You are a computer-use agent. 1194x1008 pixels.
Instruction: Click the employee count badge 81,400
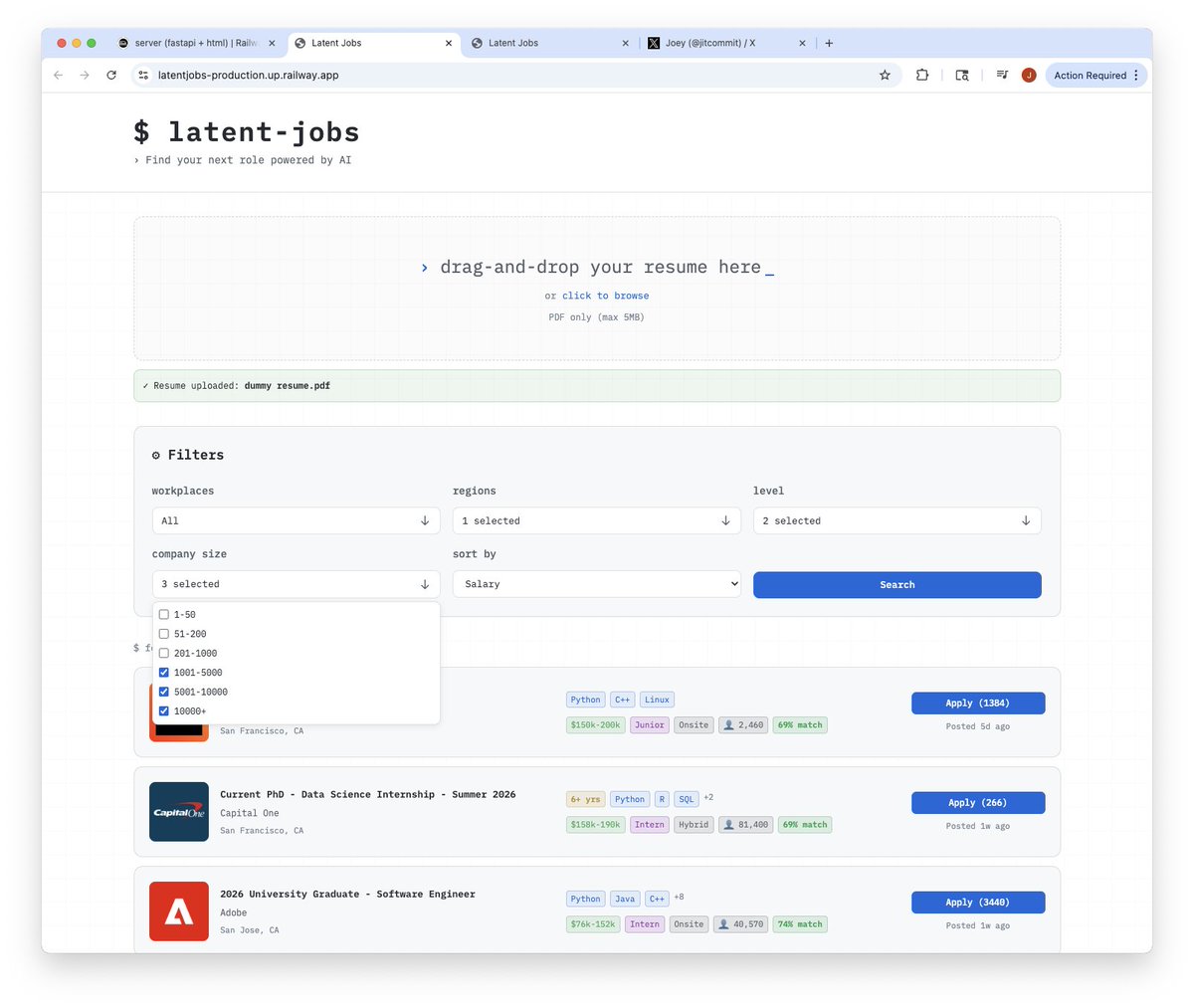click(x=745, y=825)
